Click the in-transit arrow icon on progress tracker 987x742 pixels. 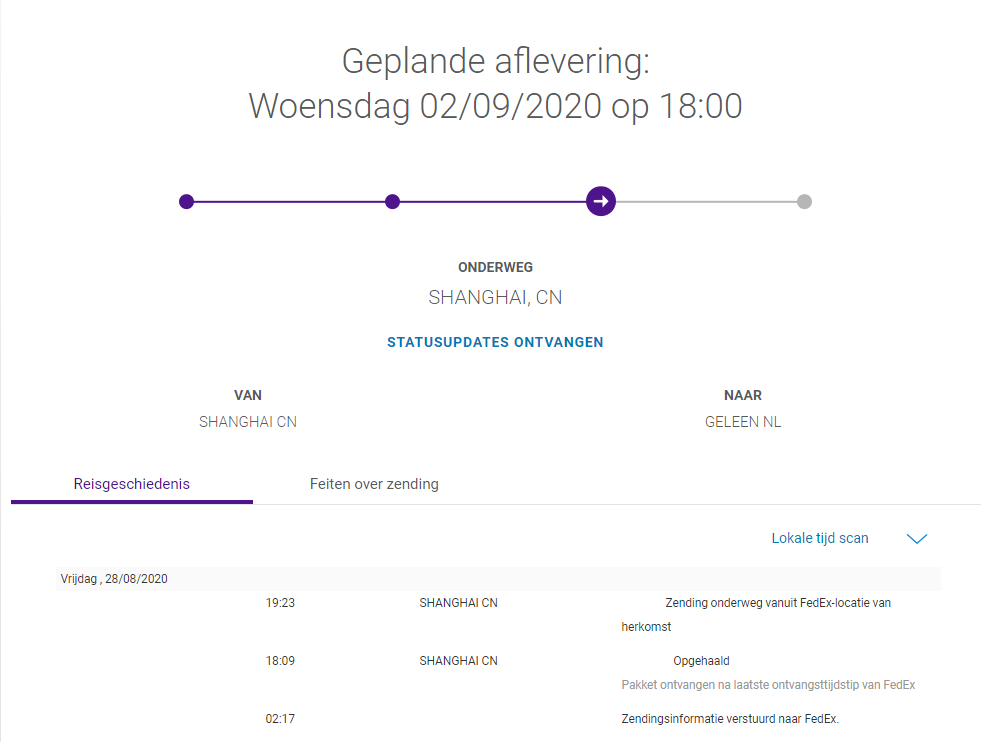tap(601, 201)
